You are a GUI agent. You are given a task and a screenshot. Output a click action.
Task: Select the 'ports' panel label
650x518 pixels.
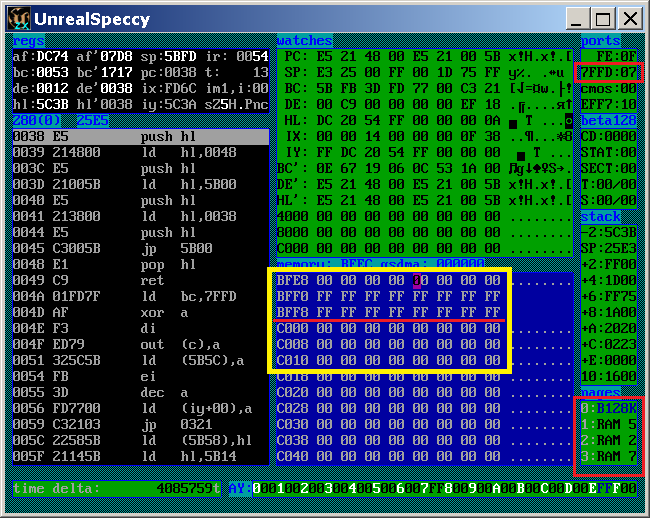[x=600, y=41]
